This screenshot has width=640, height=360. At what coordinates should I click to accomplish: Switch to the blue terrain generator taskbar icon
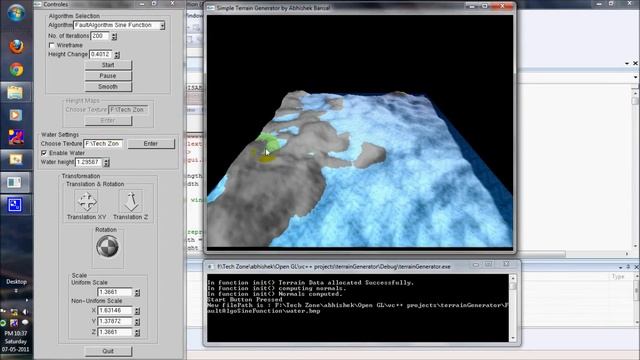(15, 205)
